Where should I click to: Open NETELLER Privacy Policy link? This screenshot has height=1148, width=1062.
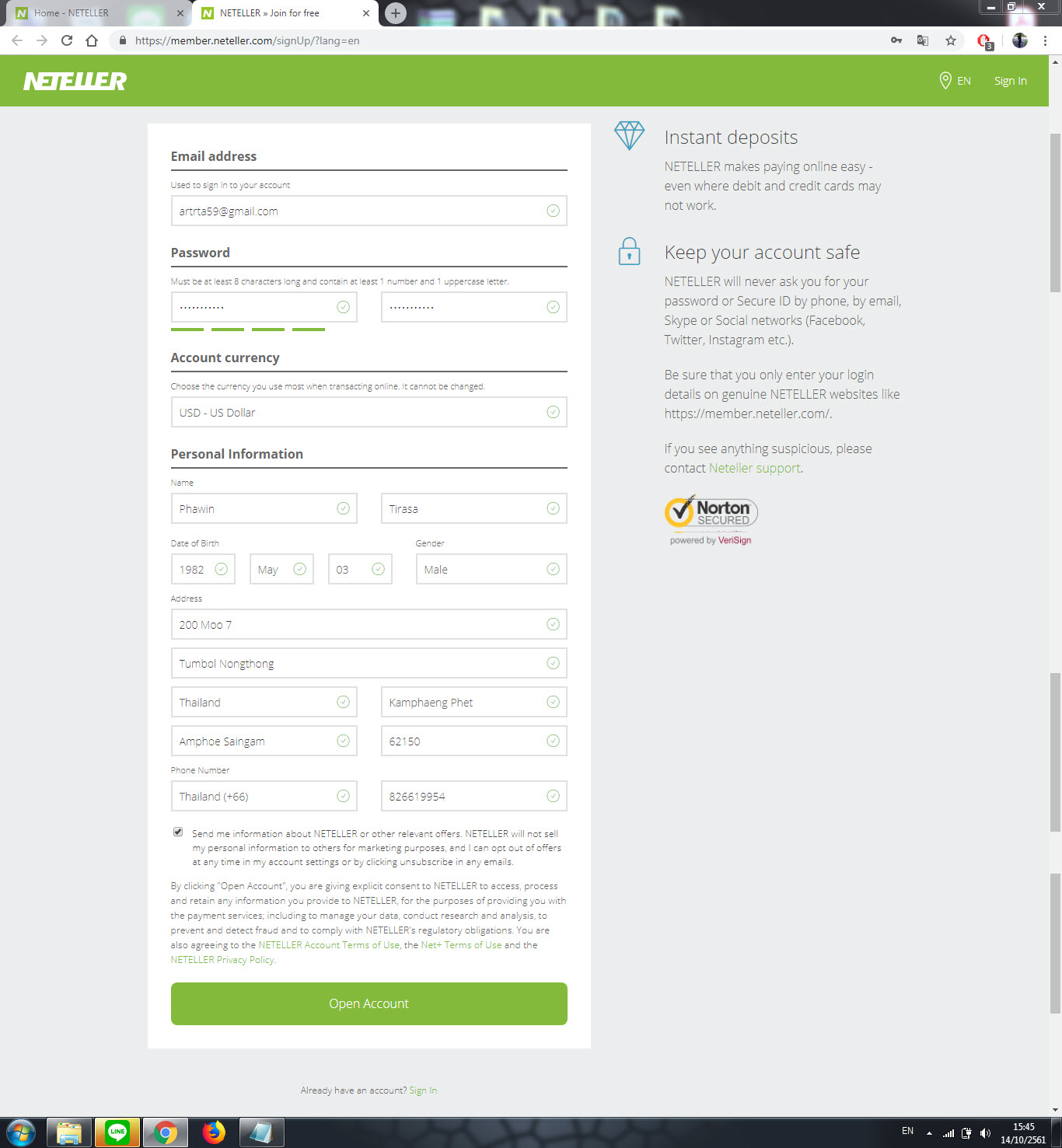click(x=222, y=960)
